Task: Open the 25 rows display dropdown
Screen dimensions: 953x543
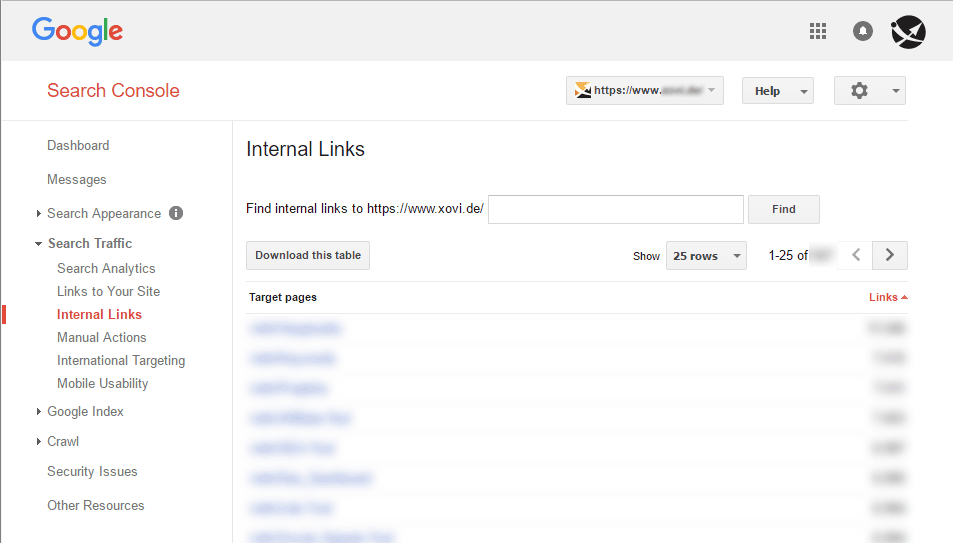Action: (x=706, y=256)
